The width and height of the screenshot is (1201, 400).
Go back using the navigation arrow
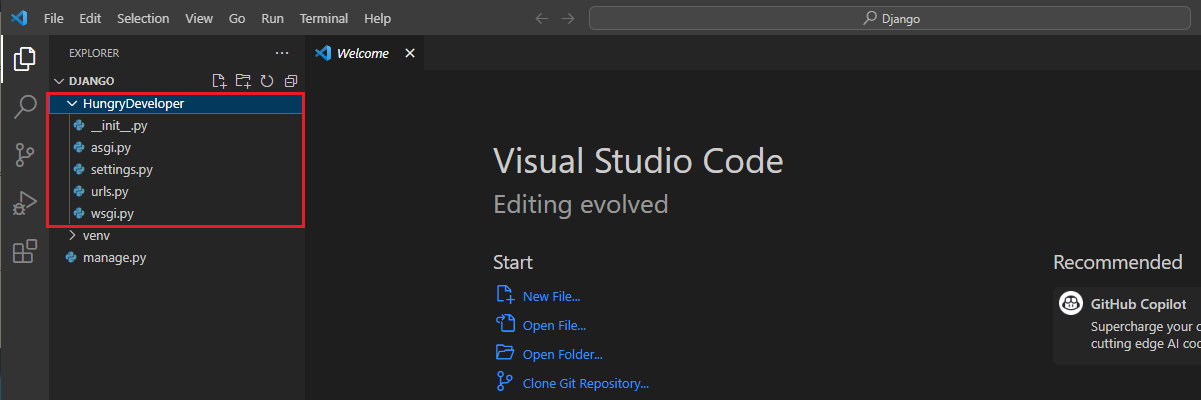(541, 18)
